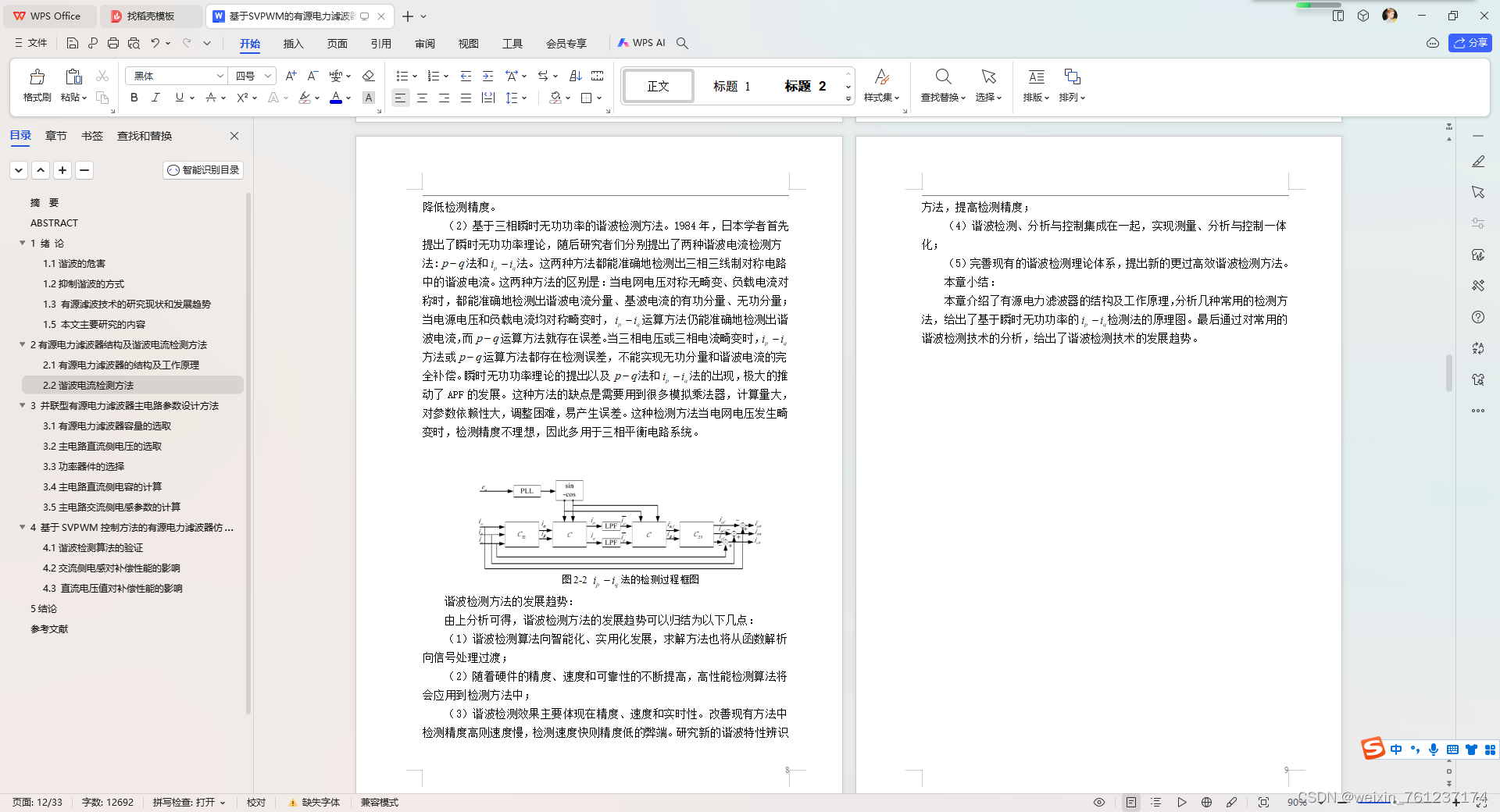Click the decrease indent icon
This screenshot has height=812, width=1500.
[x=466, y=76]
